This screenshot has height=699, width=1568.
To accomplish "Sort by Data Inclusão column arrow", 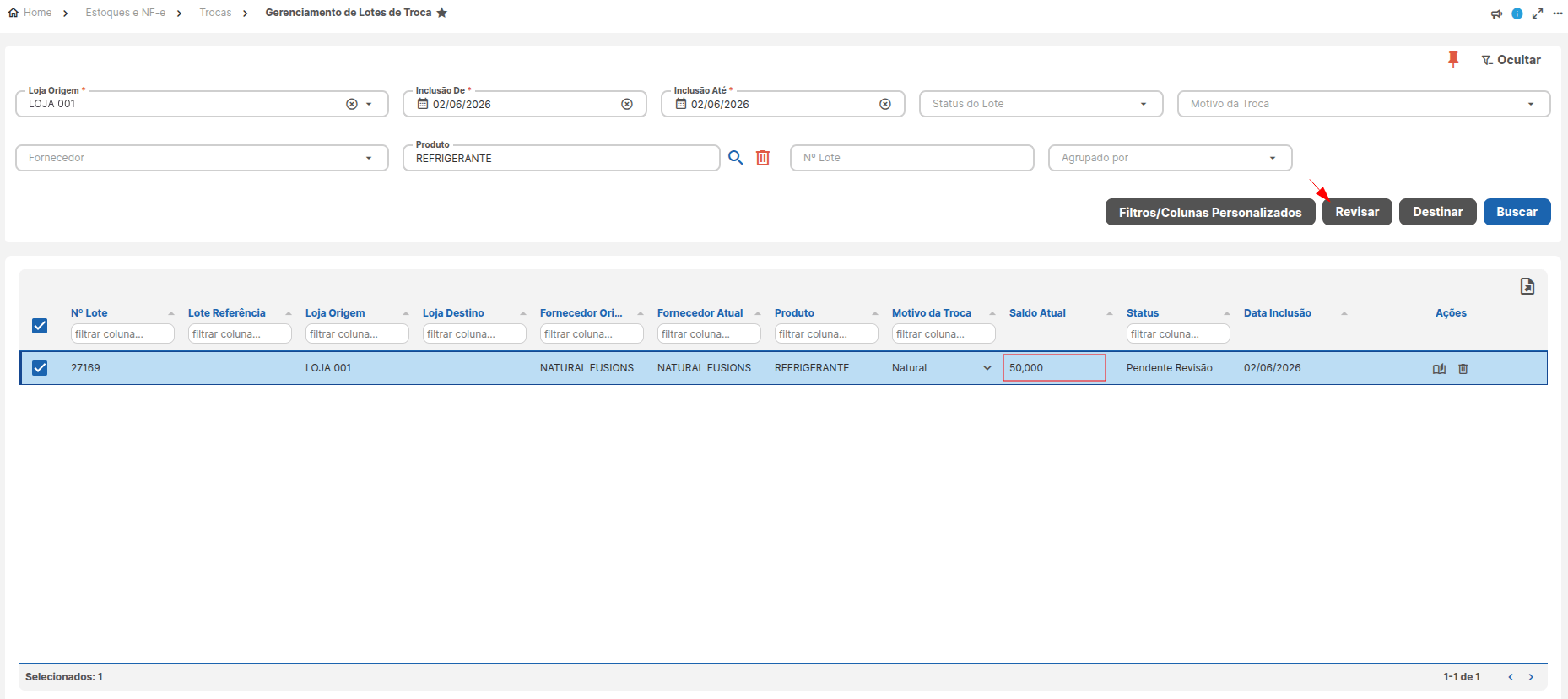I will point(1344,313).
